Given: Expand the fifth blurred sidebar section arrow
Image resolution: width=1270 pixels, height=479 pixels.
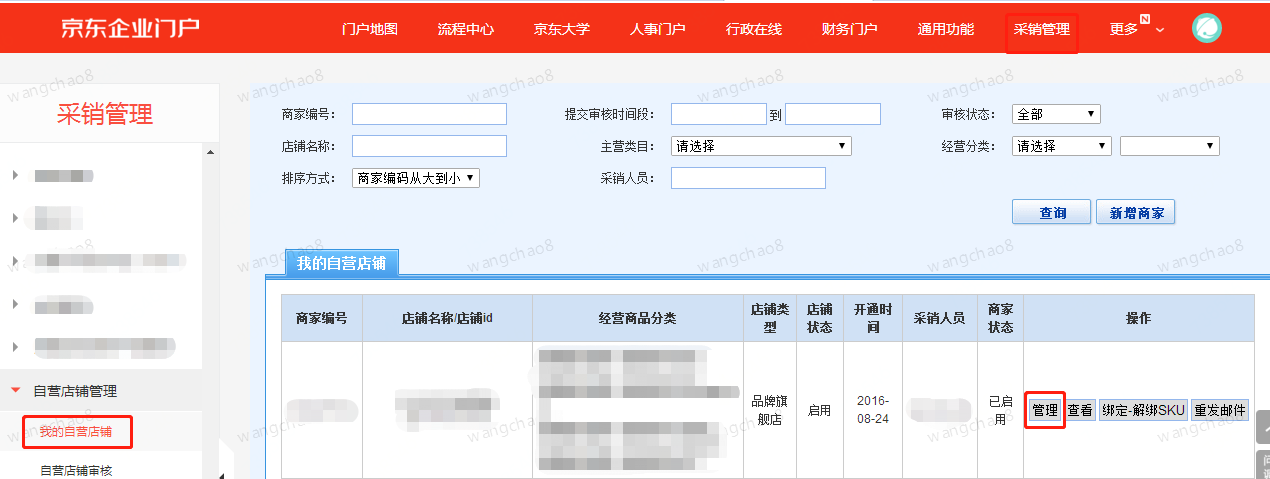Looking at the screenshot, I should click(16, 347).
